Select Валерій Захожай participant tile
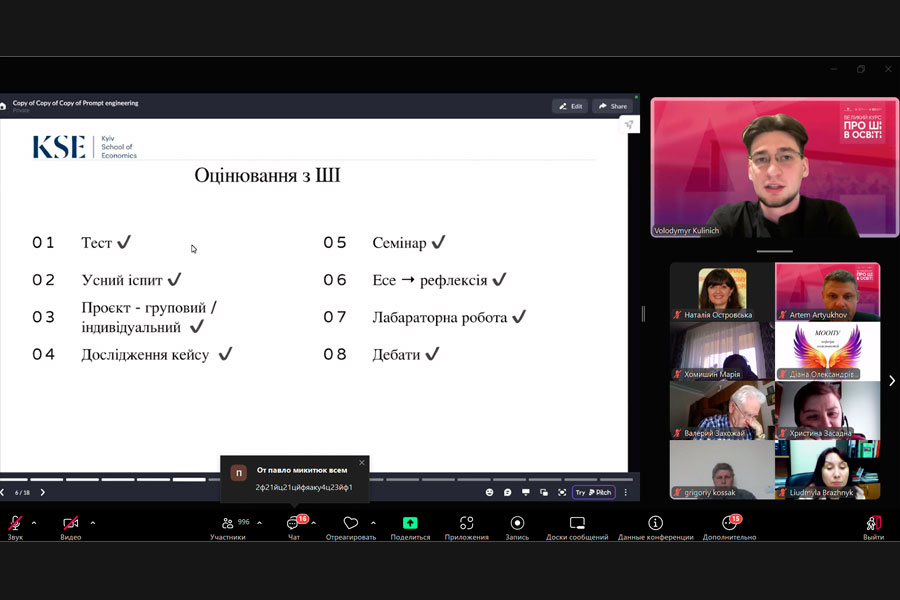 click(x=722, y=410)
